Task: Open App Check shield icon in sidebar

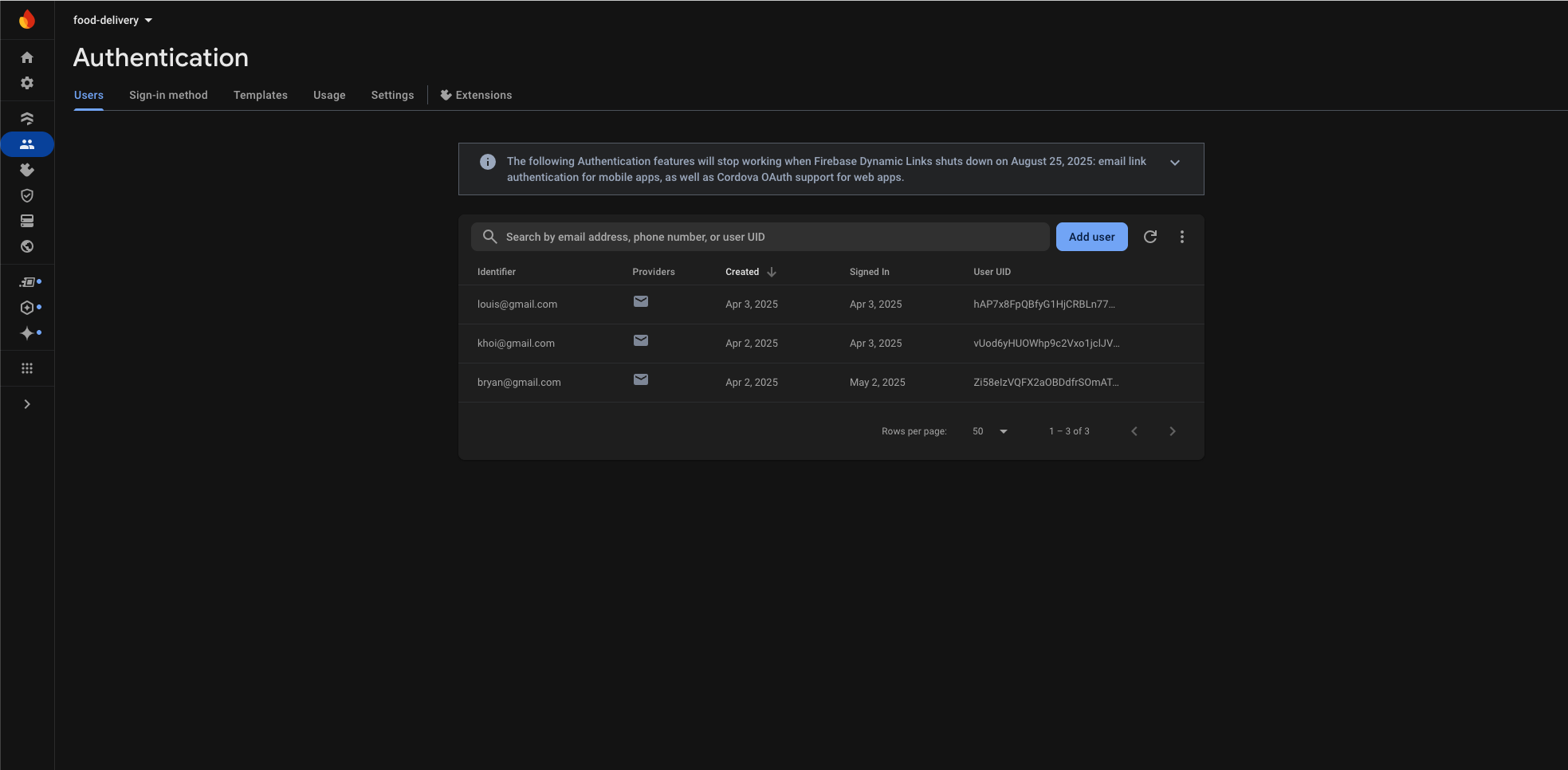Action: pyautogui.click(x=27, y=195)
